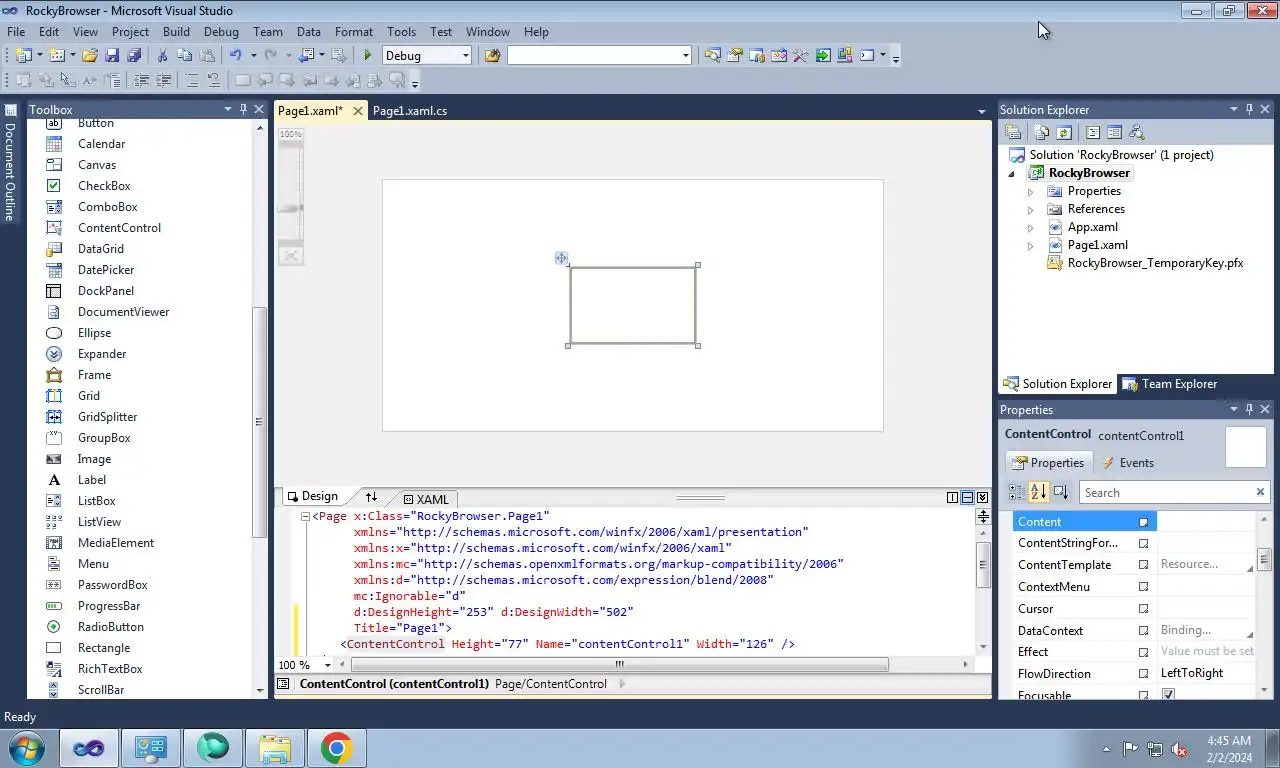Screen dimensions: 1280x768
Task: Click Page/ContentControl breadcrumb path
Action: (550, 684)
